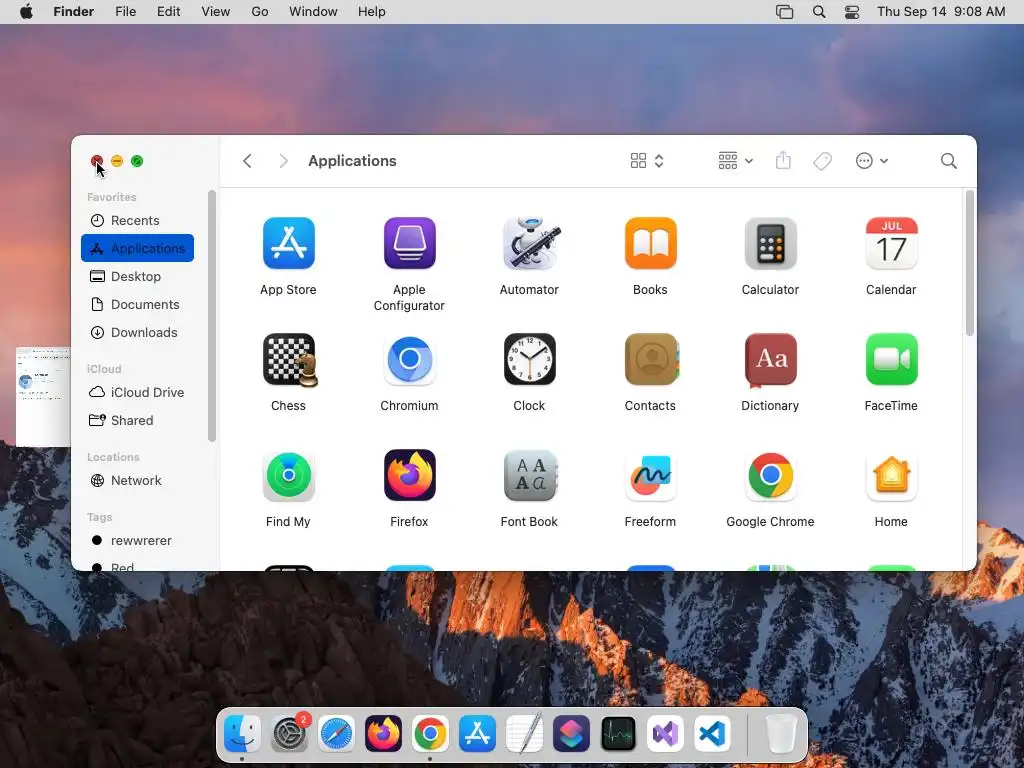Screen dimensions: 1024x768
Task: Select the Firefox icon in Applications folder
Action: 409,475
